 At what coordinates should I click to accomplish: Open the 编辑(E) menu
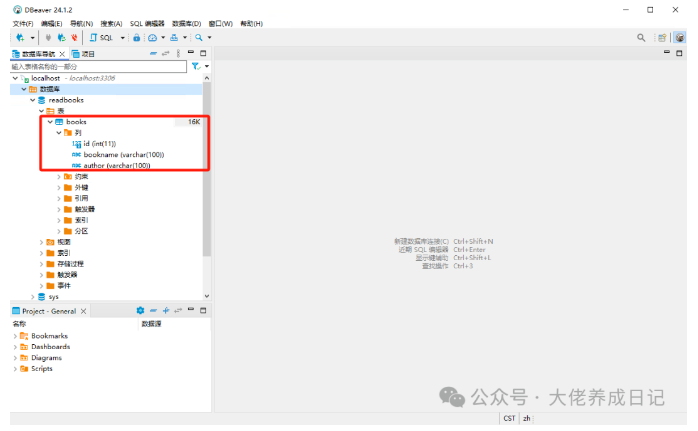click(x=51, y=24)
